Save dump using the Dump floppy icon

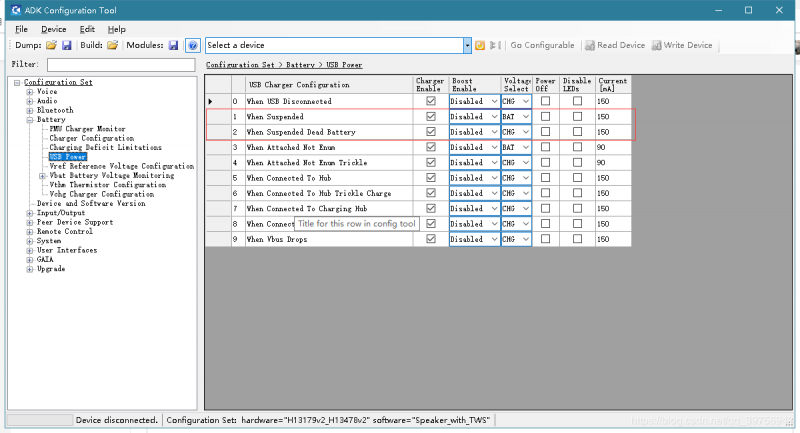pos(66,45)
